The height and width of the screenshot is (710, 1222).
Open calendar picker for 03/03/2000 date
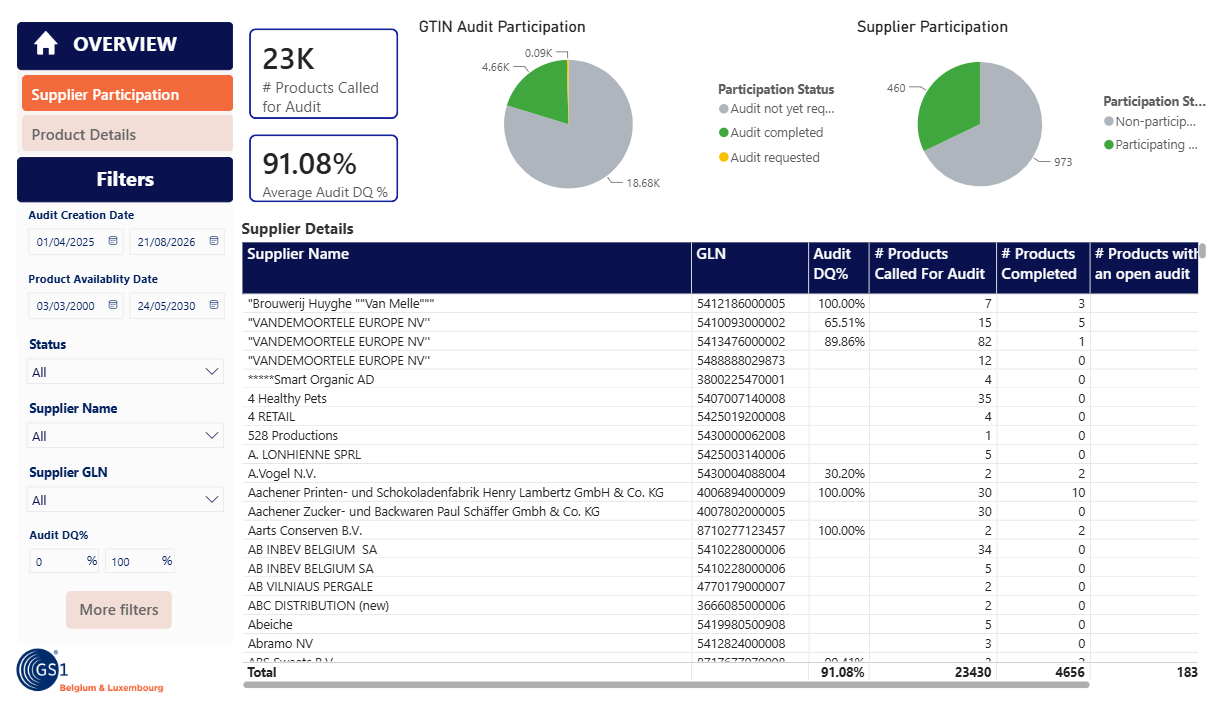(113, 305)
